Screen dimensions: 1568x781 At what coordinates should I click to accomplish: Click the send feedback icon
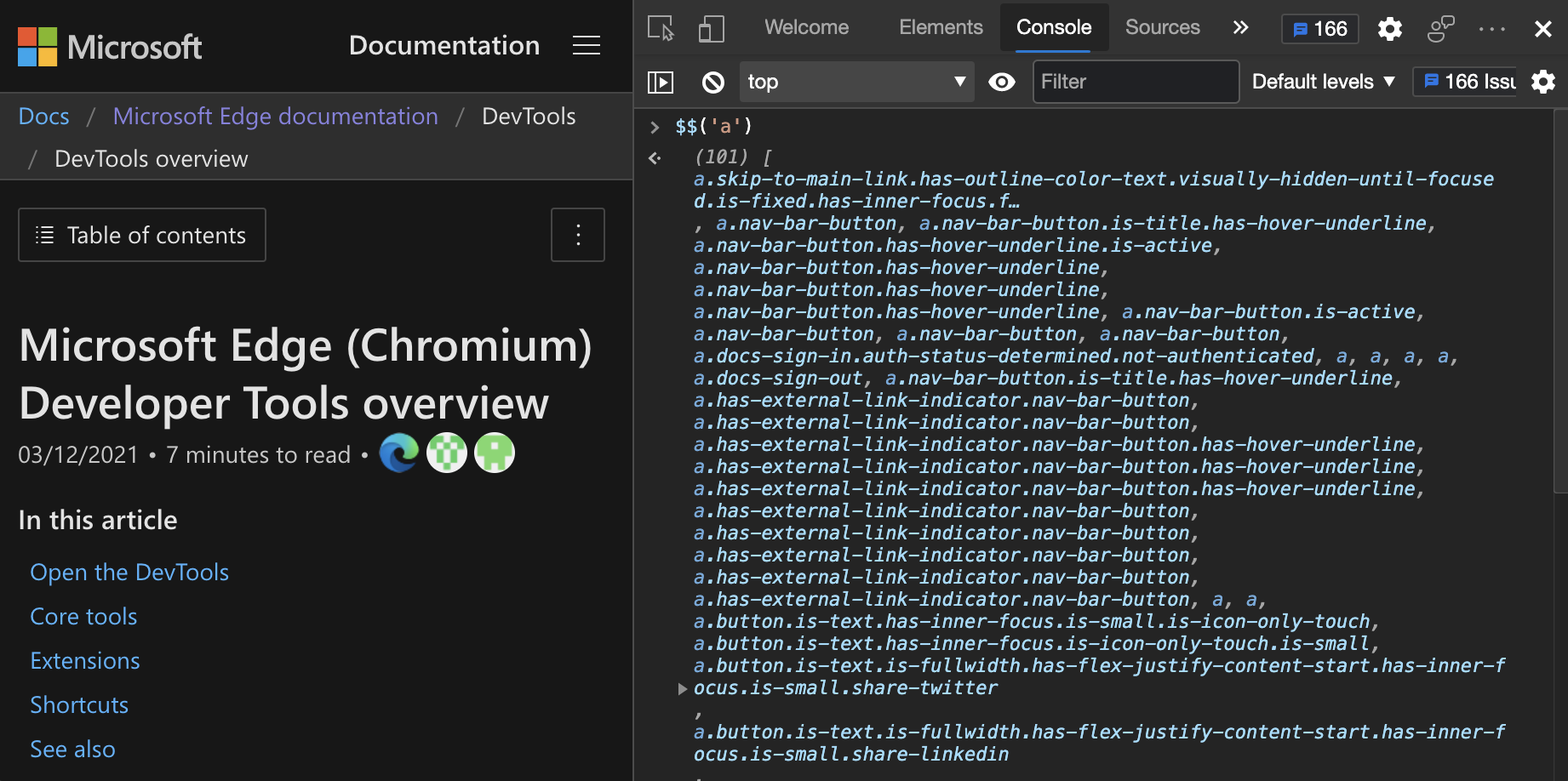(1440, 29)
